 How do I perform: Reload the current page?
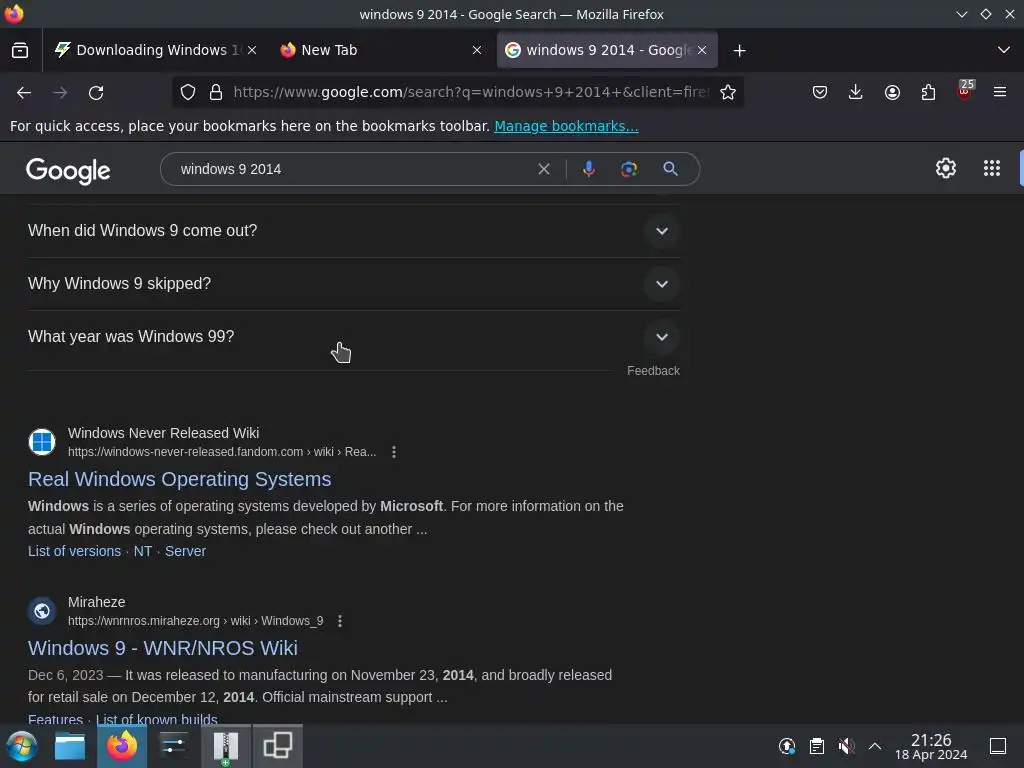click(96, 93)
